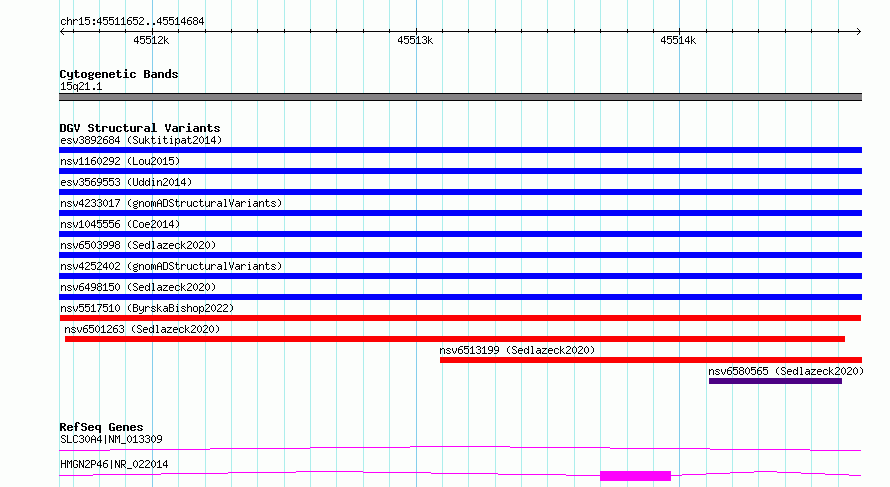Viewport: 890px width, 487px height.
Task: Open variant esv3569553 (Uddin2014) label
Action: pos(126,182)
